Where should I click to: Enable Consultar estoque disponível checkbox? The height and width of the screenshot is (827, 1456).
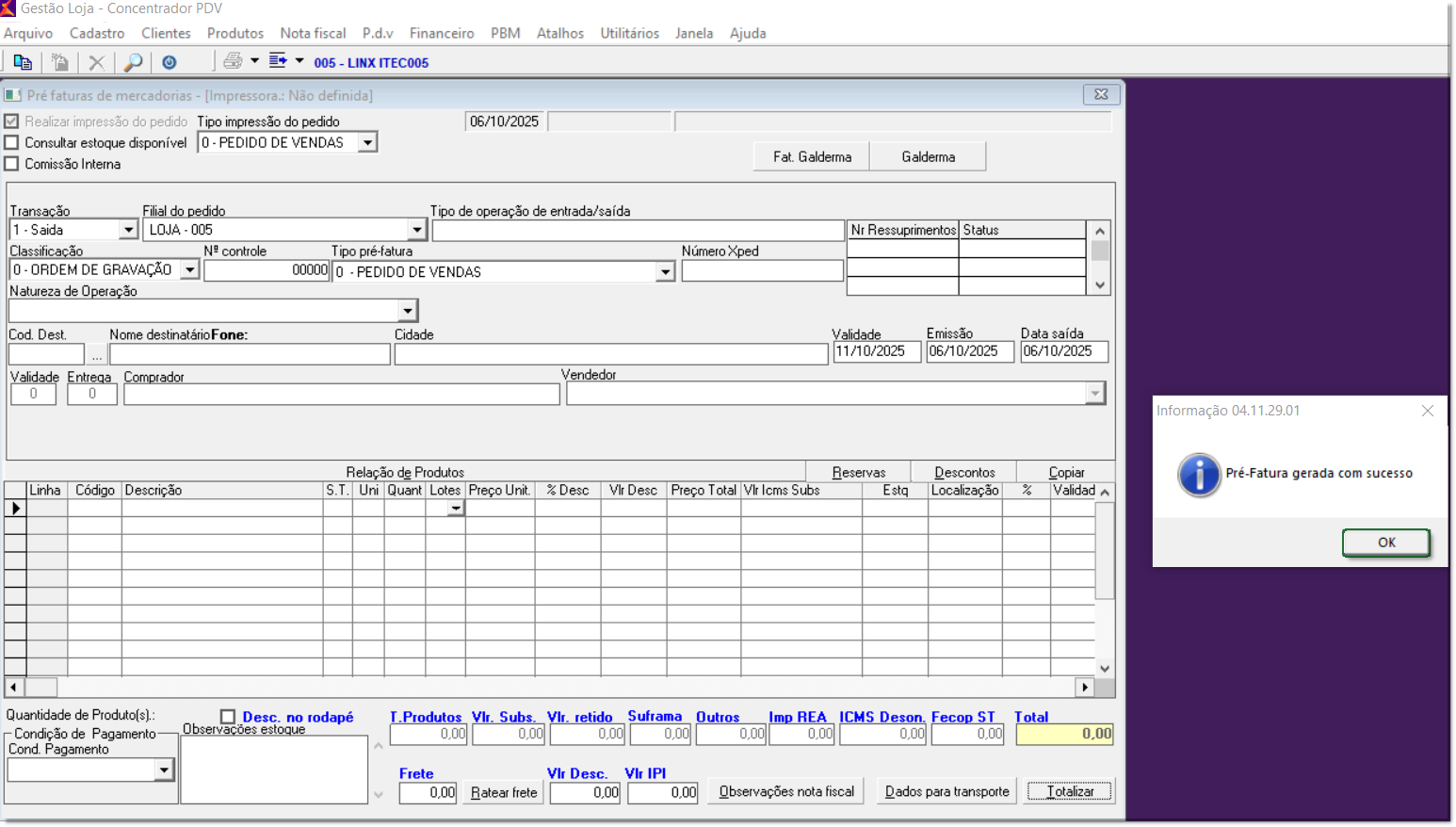(12, 142)
